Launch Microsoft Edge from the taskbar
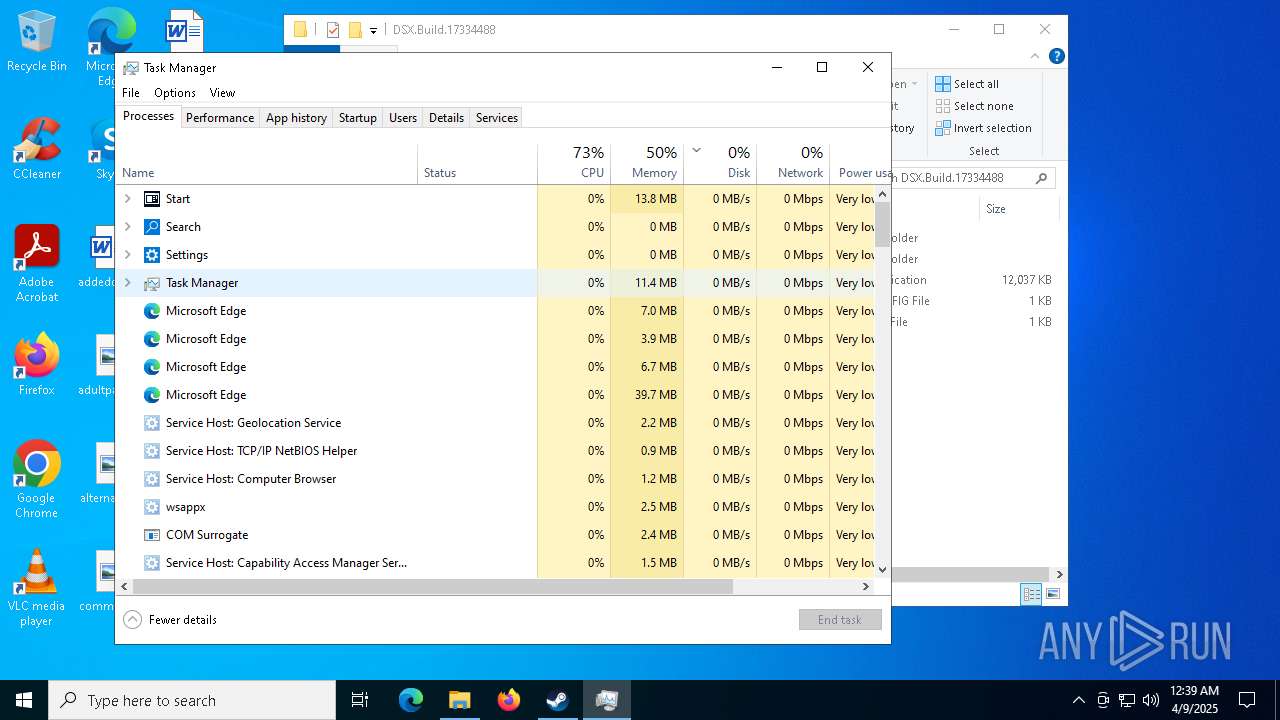This screenshot has width=1280, height=720. pos(411,700)
